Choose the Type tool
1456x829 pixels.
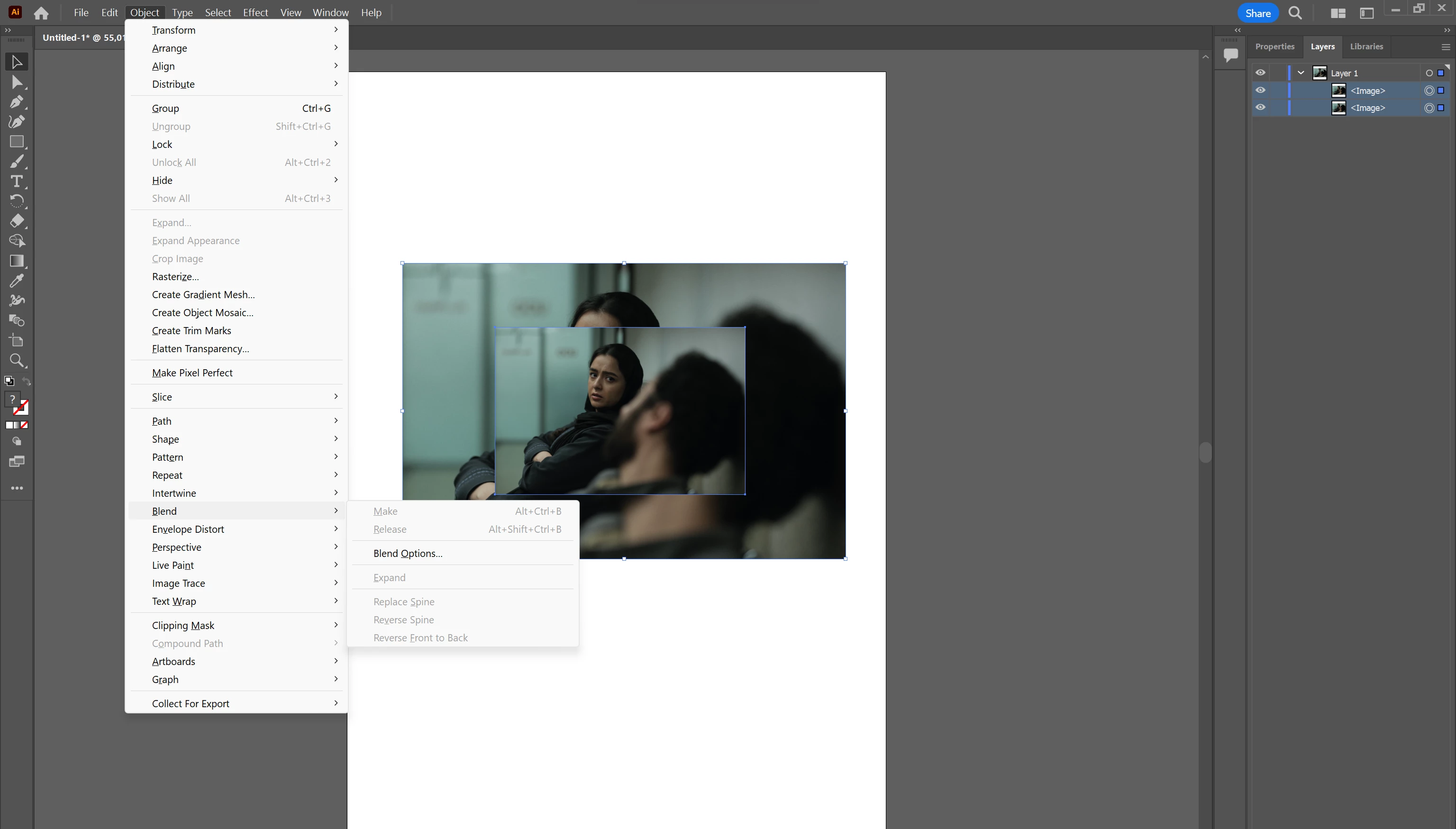[x=17, y=181]
